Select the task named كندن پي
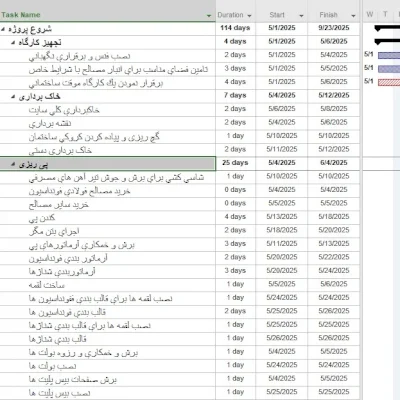 click(42, 218)
